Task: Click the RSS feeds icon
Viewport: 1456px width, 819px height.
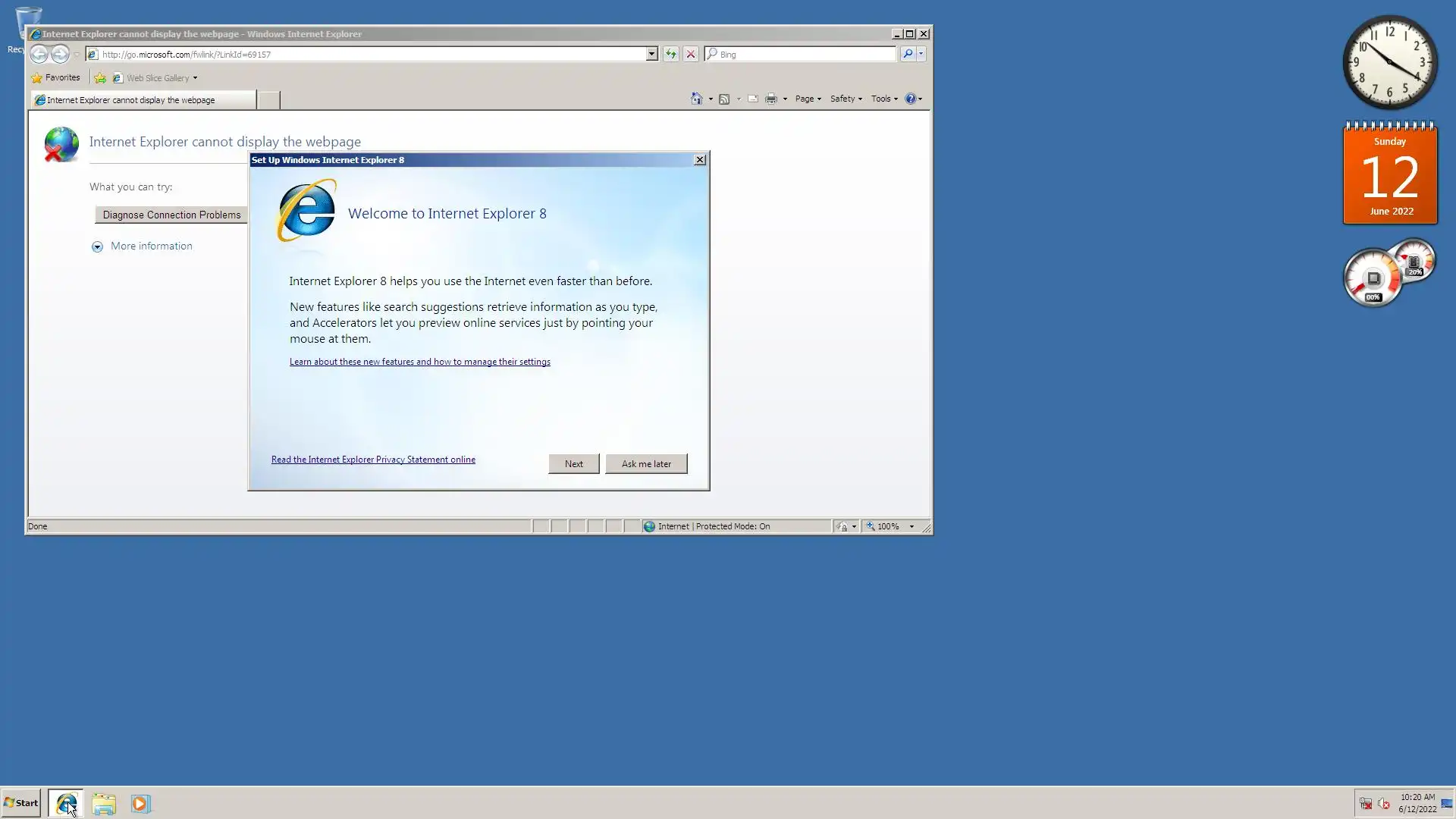Action: point(724,99)
